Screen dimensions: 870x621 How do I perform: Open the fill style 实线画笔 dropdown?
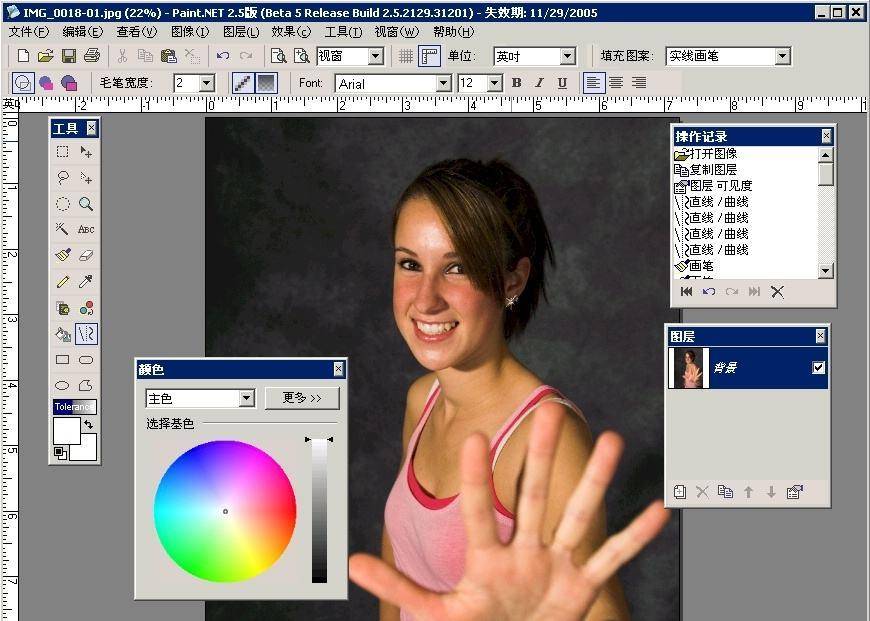(x=782, y=56)
